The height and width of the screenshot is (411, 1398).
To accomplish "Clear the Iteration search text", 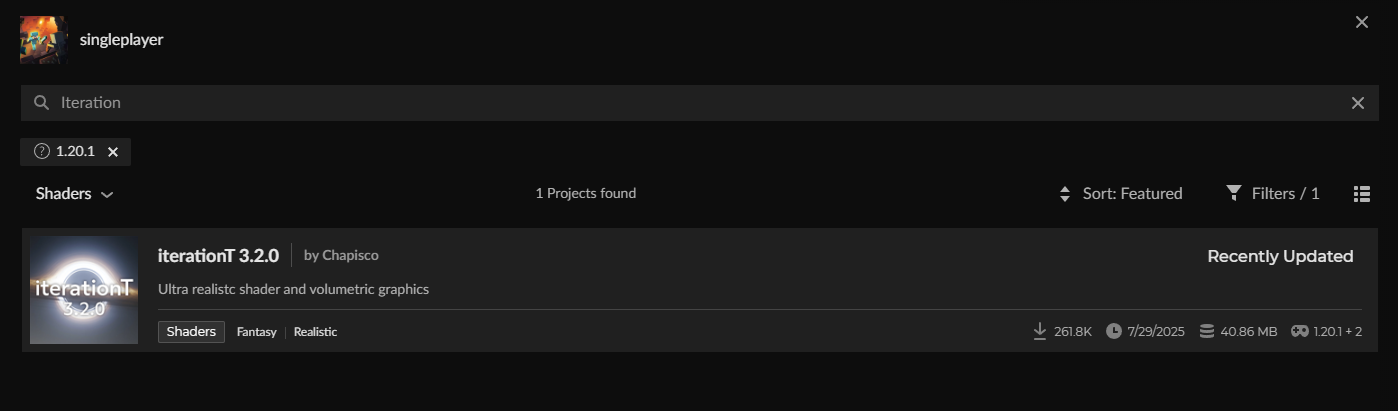I will [x=1357, y=103].
